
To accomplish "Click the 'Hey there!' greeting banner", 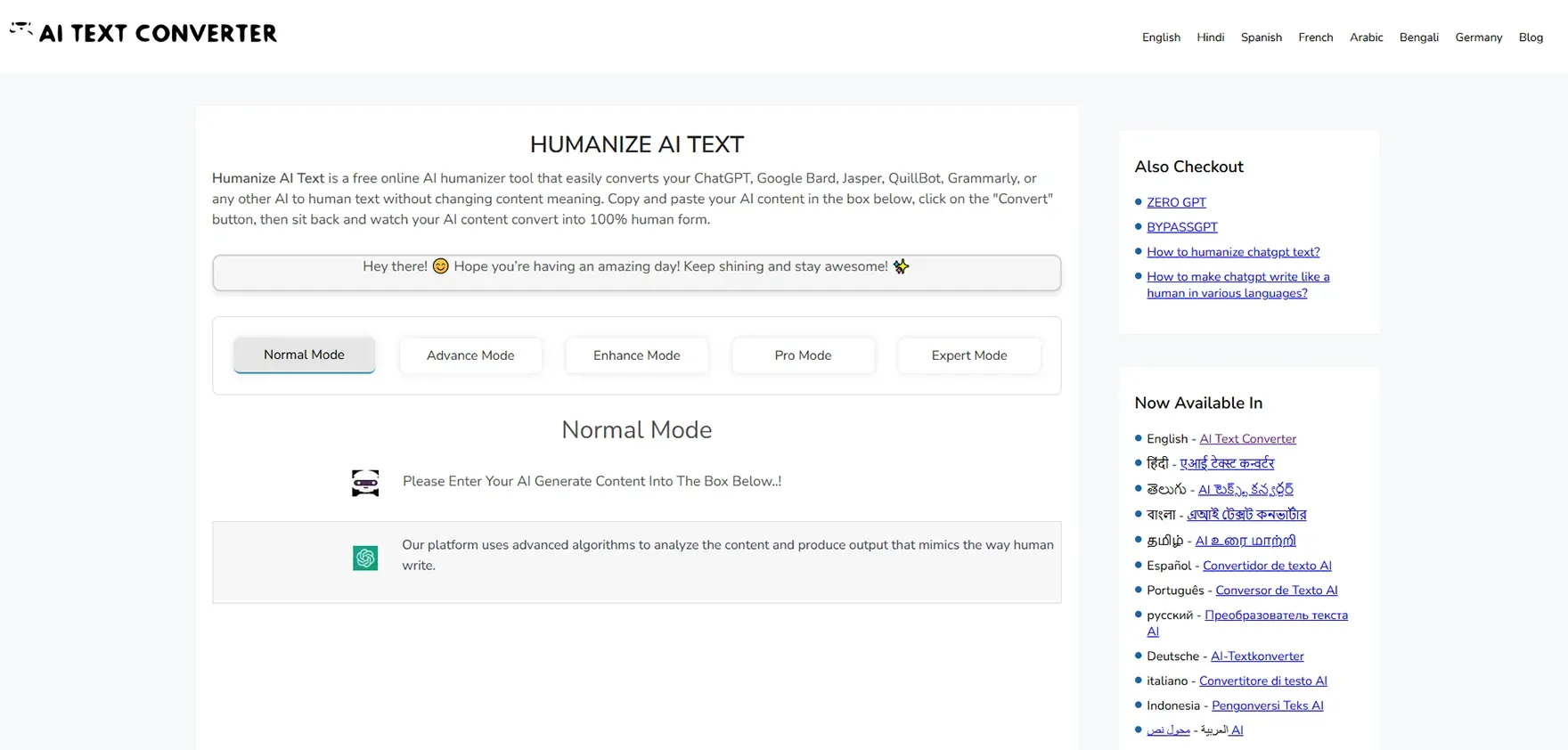I will tap(637, 273).
